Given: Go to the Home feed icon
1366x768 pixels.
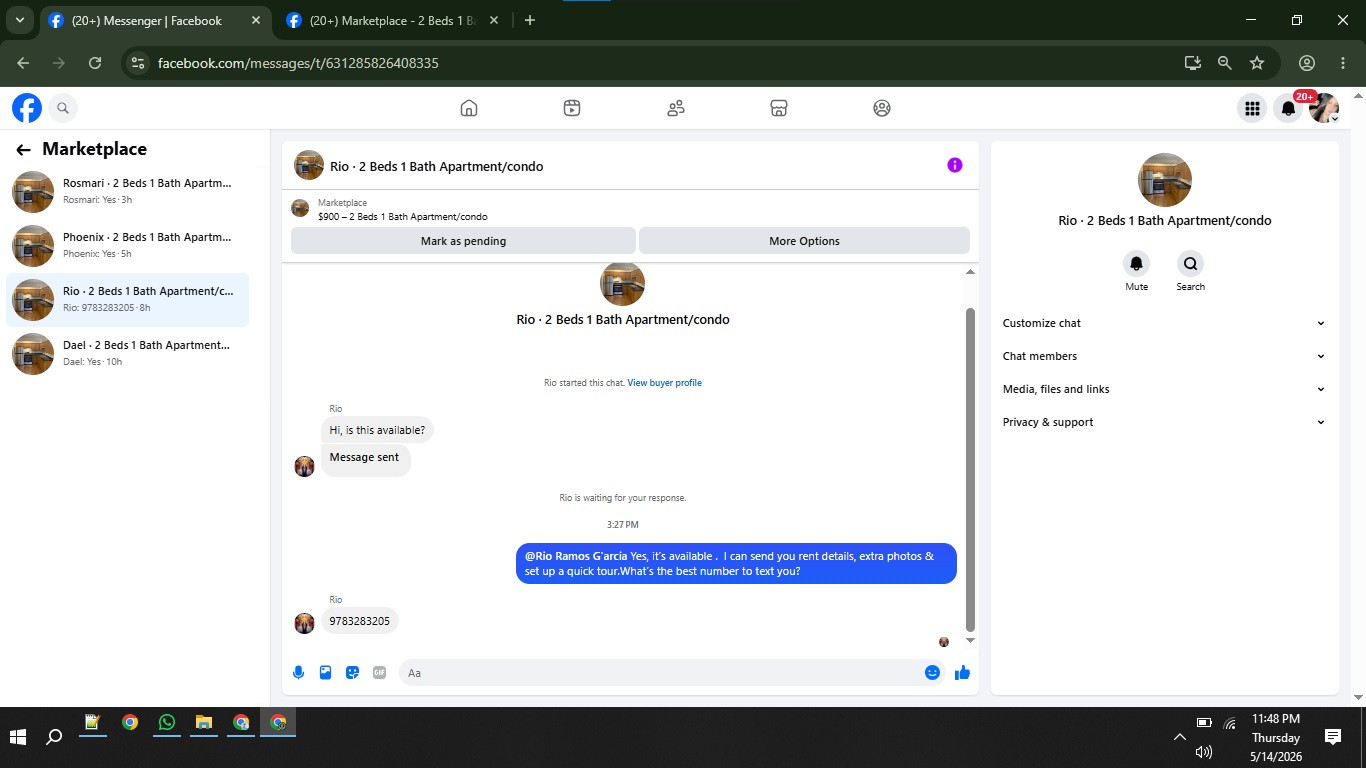Looking at the screenshot, I should (469, 108).
